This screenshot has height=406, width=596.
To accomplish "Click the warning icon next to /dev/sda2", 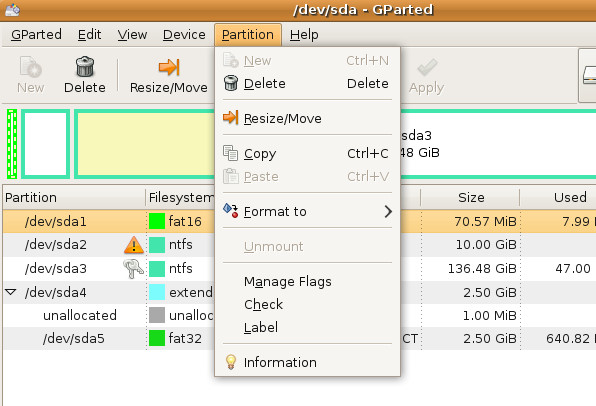I will (x=134, y=244).
